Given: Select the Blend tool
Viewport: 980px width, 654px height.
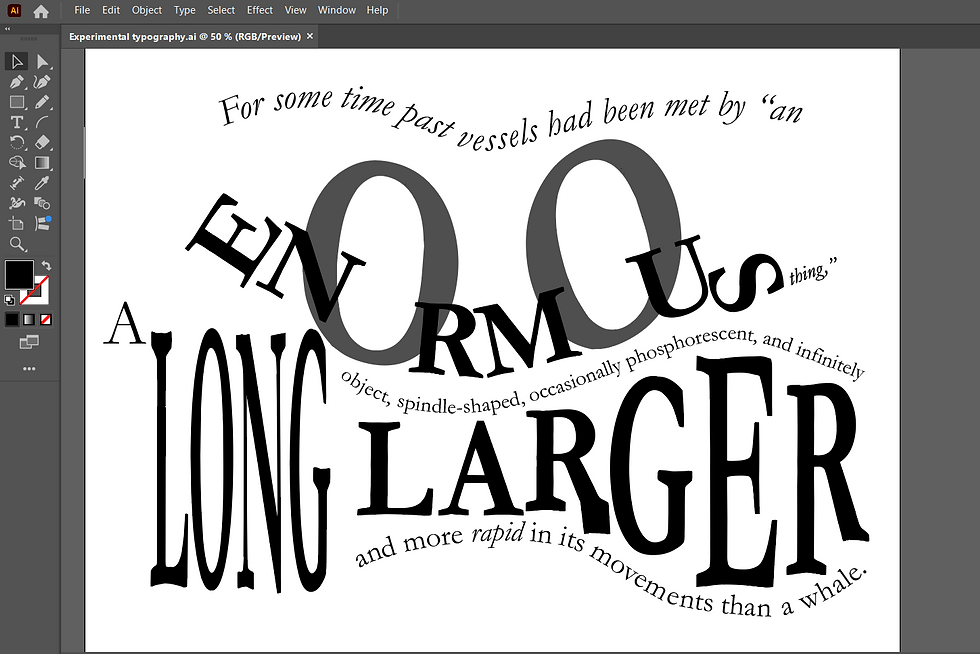Looking at the screenshot, I should pyautogui.click(x=42, y=203).
